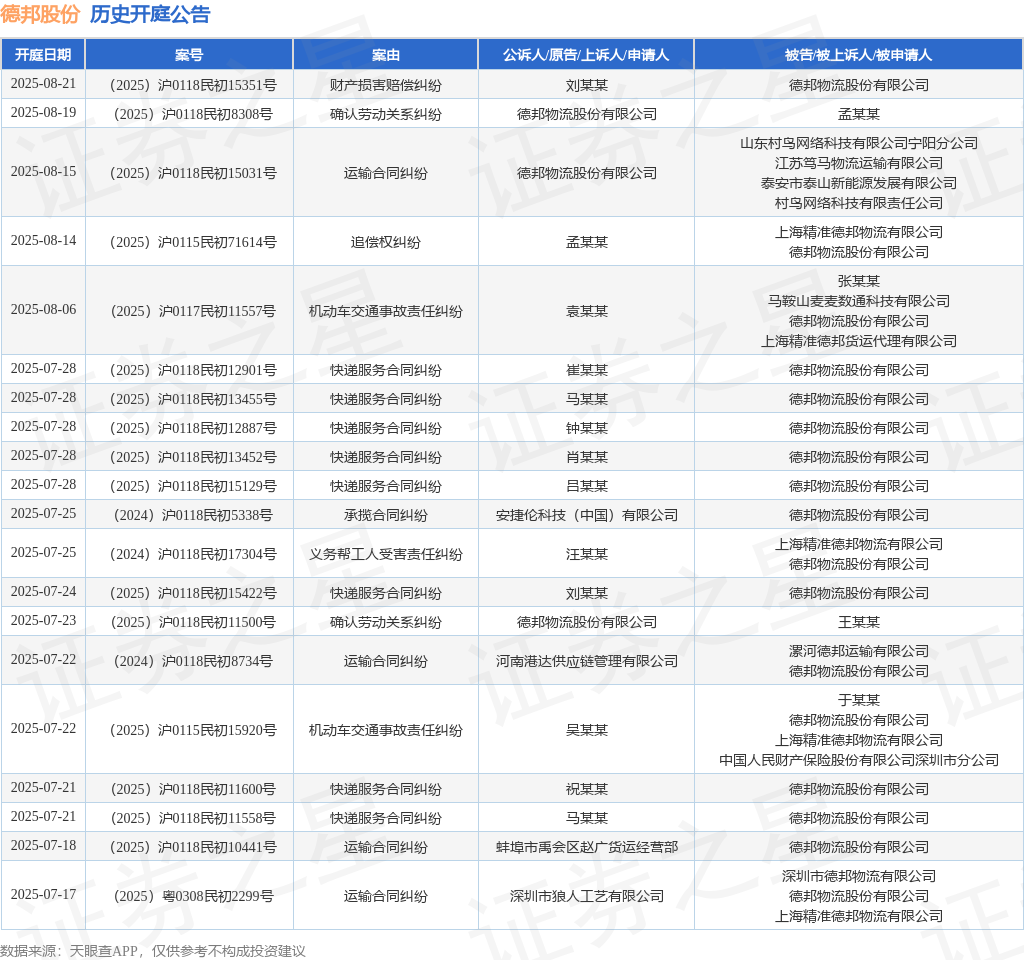Click 深圳市德邦物流有限公司 text
Viewport: 1024px width, 960px height.
(858, 876)
